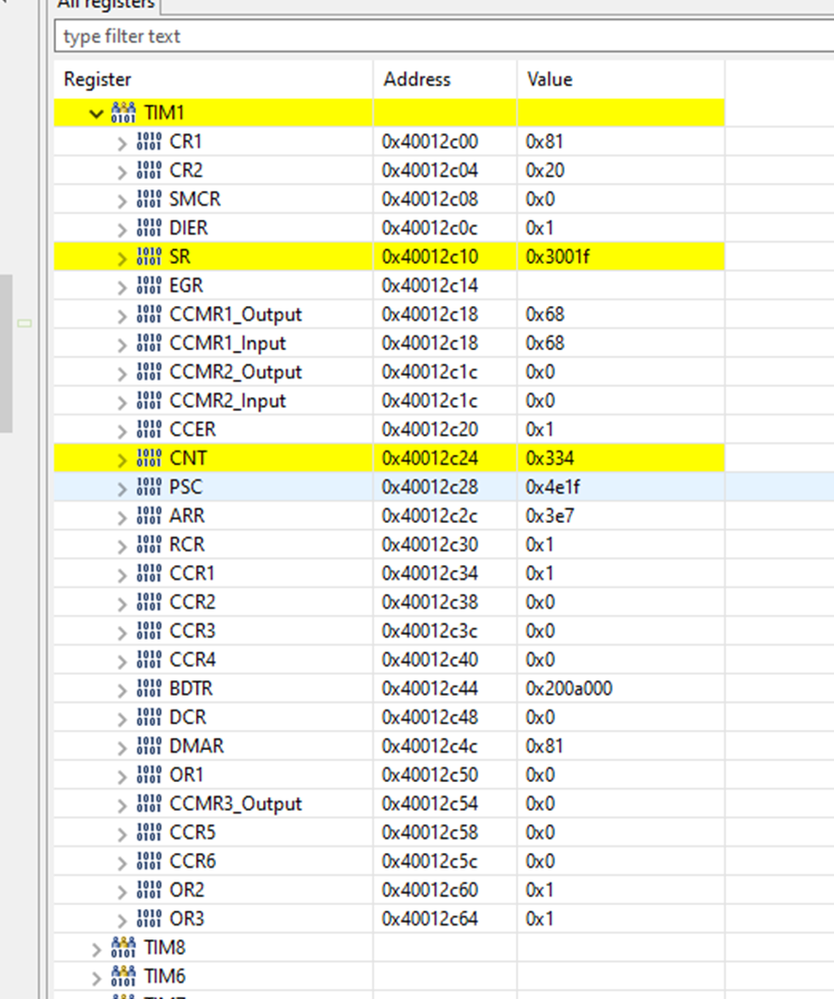Click the OR2 register icon
834x999 pixels.
(x=148, y=889)
